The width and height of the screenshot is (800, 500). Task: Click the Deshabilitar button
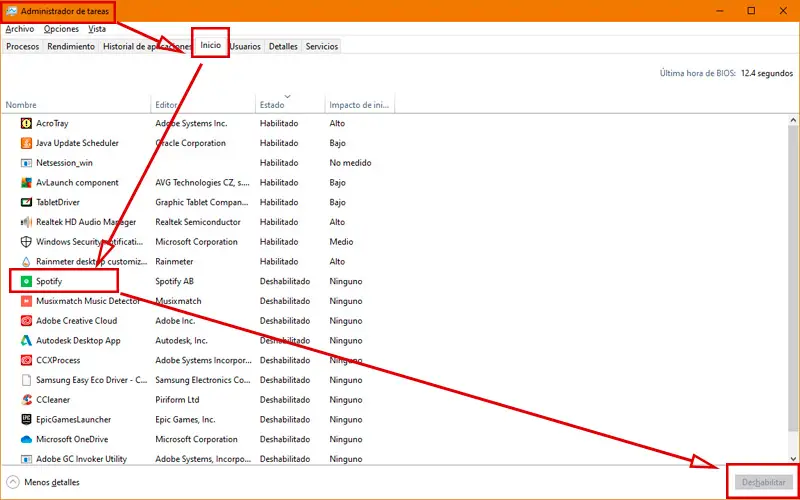(x=763, y=482)
